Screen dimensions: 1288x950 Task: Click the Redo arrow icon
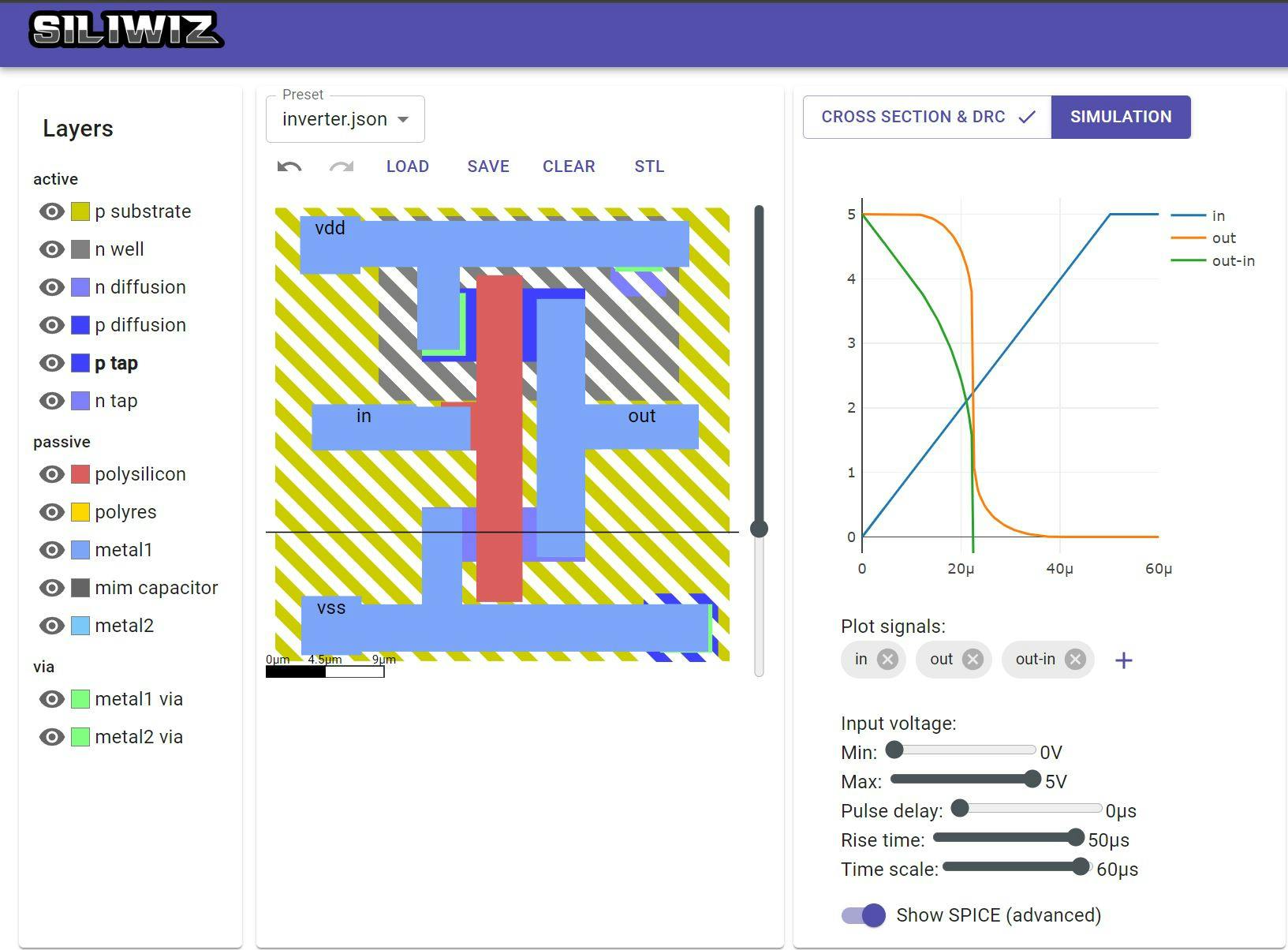click(x=340, y=166)
